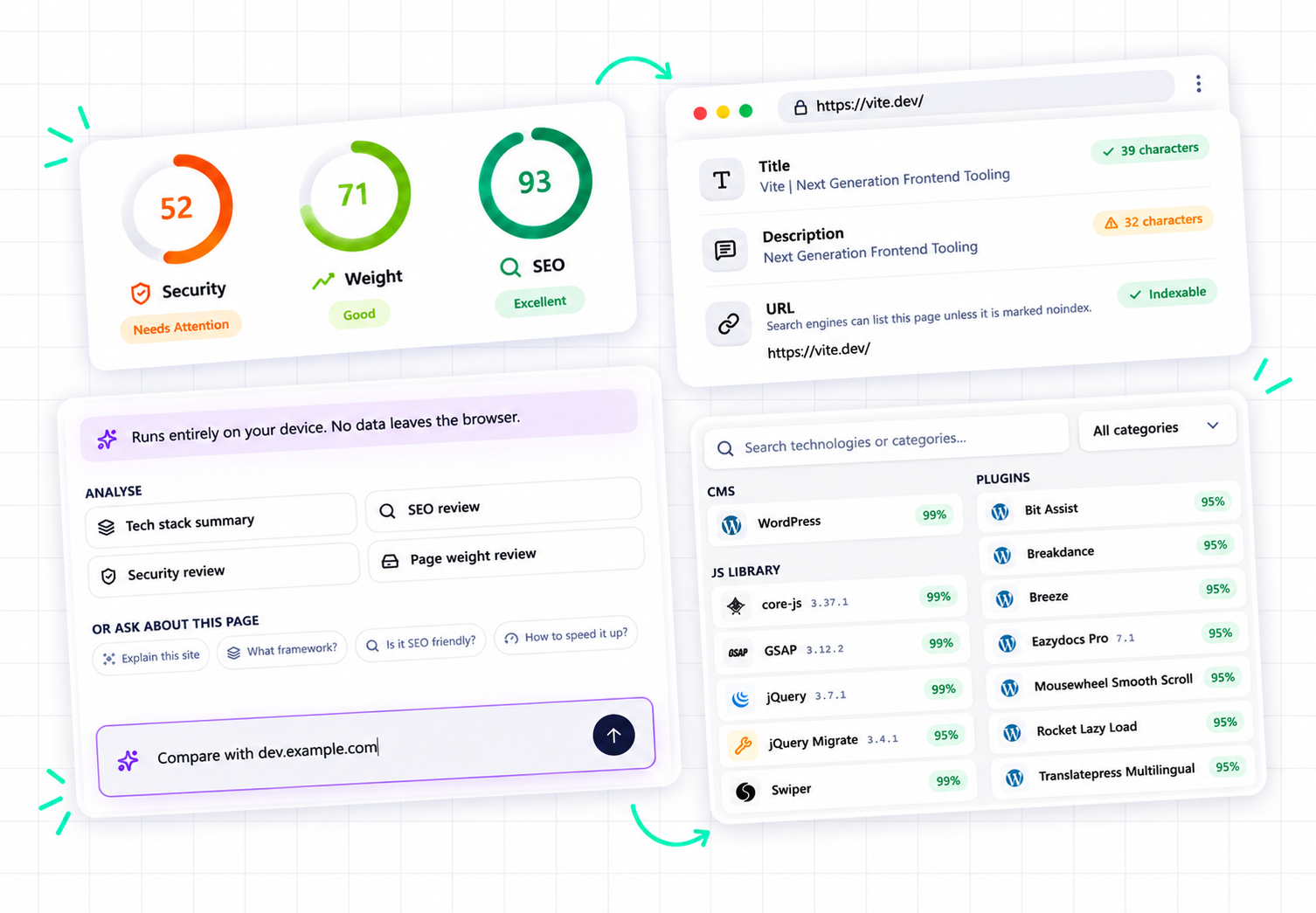Click the lock icon beside the URL
Screen dimensions: 1316x913
click(800, 107)
